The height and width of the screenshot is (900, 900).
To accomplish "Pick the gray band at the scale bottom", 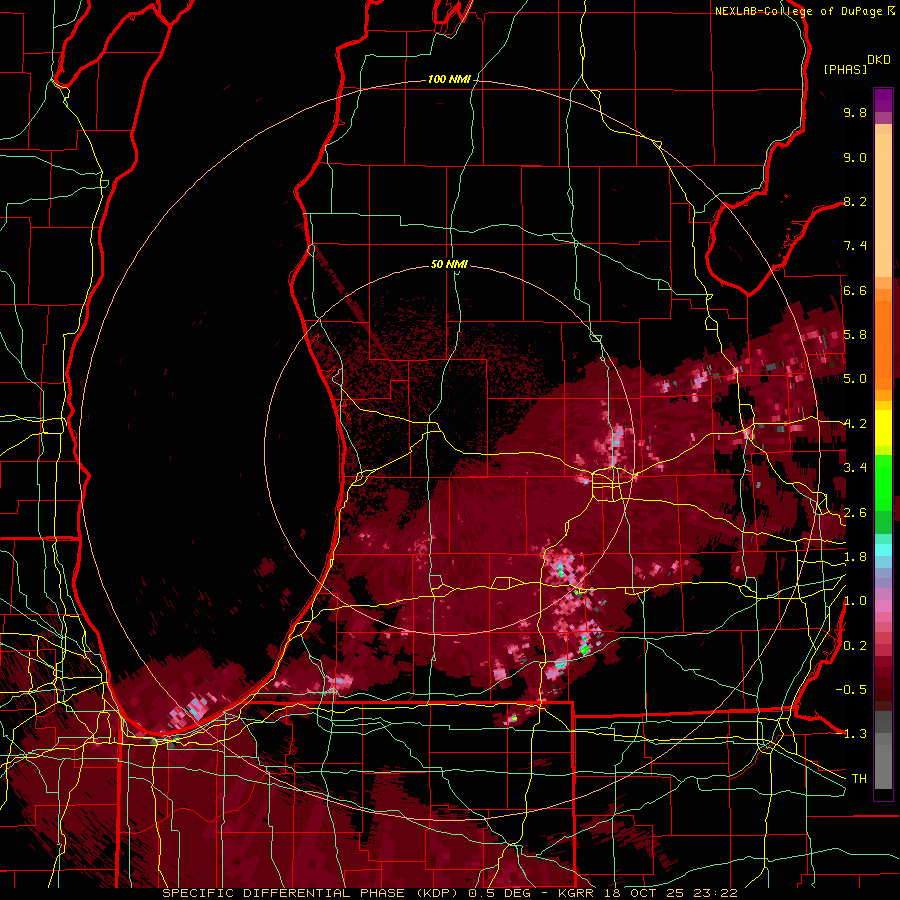I will click(883, 752).
